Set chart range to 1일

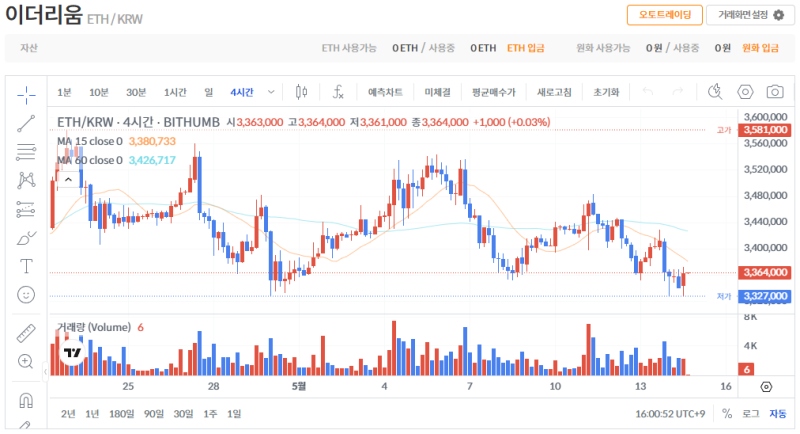[234, 414]
